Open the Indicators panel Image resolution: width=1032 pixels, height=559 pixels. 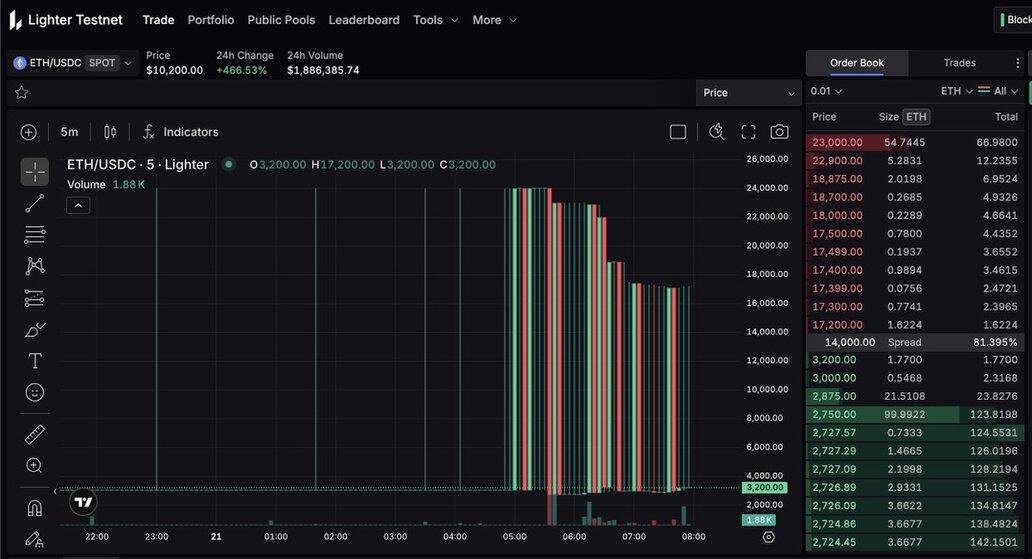(x=180, y=132)
